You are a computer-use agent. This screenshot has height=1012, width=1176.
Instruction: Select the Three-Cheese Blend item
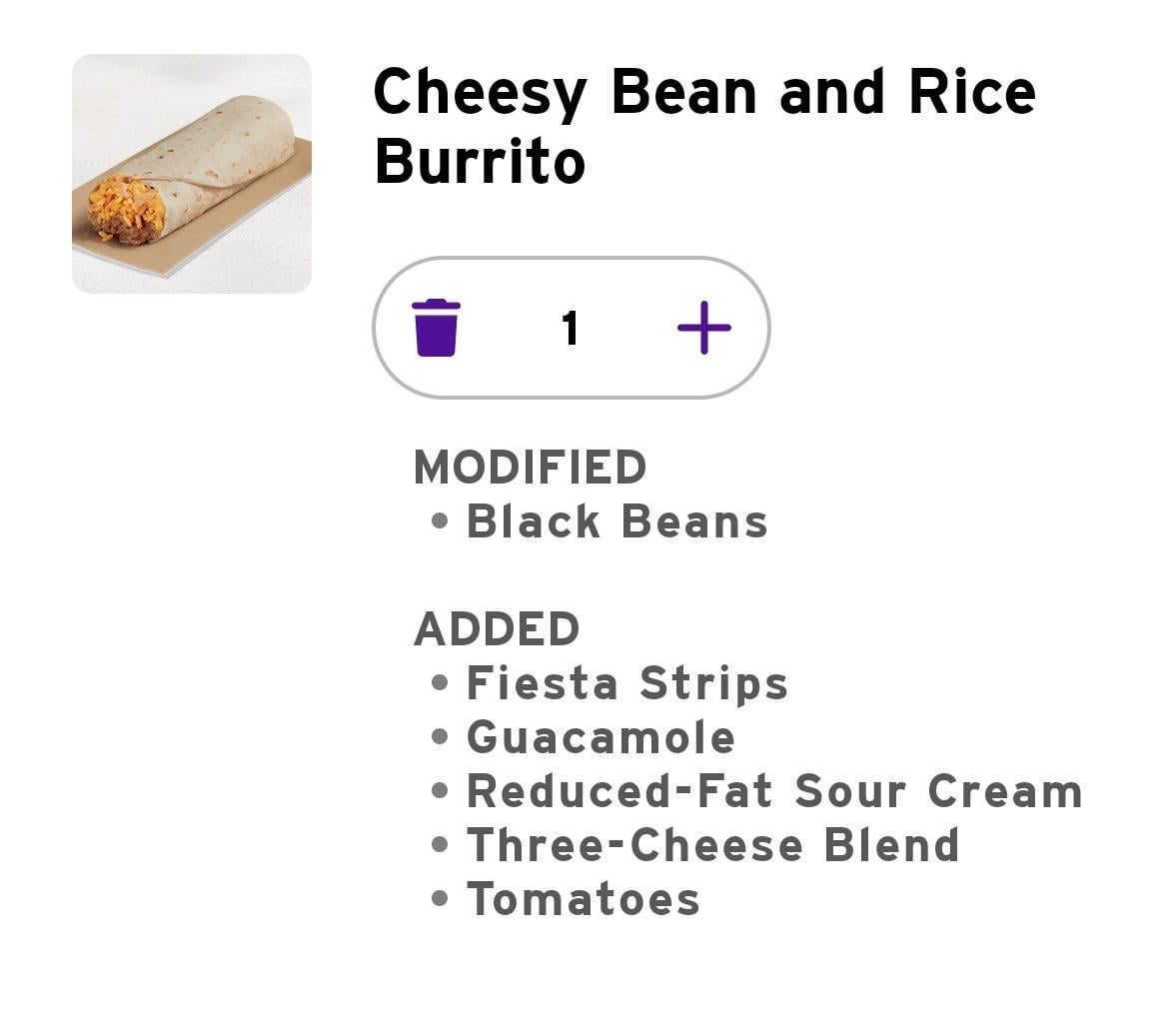coord(712,845)
